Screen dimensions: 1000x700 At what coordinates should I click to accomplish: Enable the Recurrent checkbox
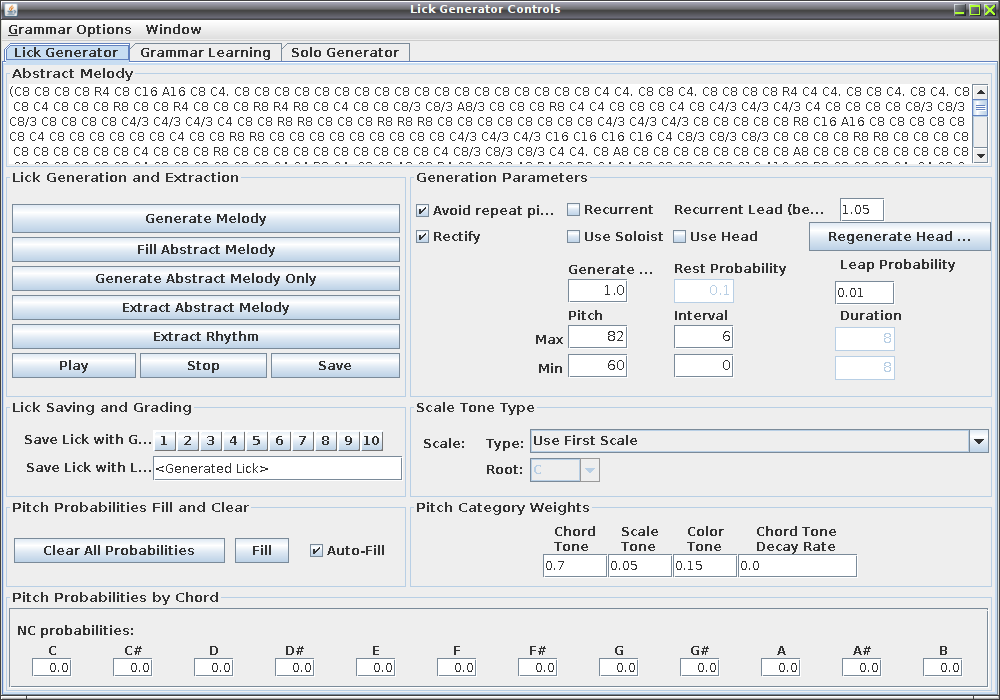573,209
